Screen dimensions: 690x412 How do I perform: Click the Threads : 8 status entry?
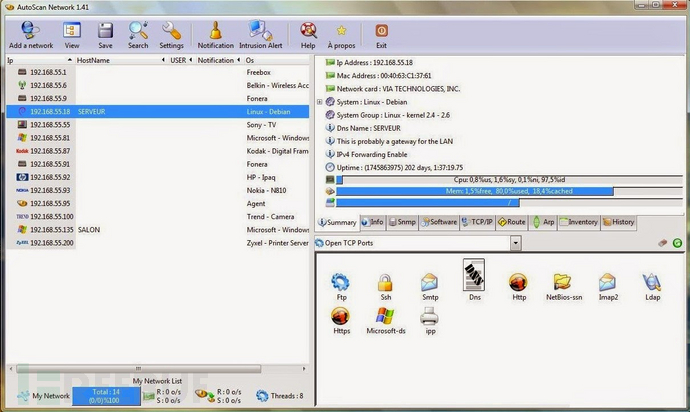point(280,396)
